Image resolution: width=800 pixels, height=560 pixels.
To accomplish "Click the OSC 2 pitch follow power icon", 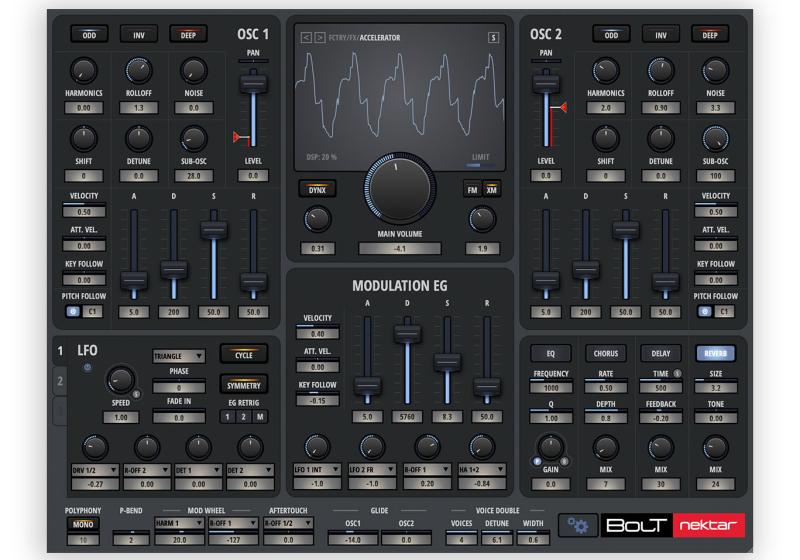I will [x=705, y=311].
